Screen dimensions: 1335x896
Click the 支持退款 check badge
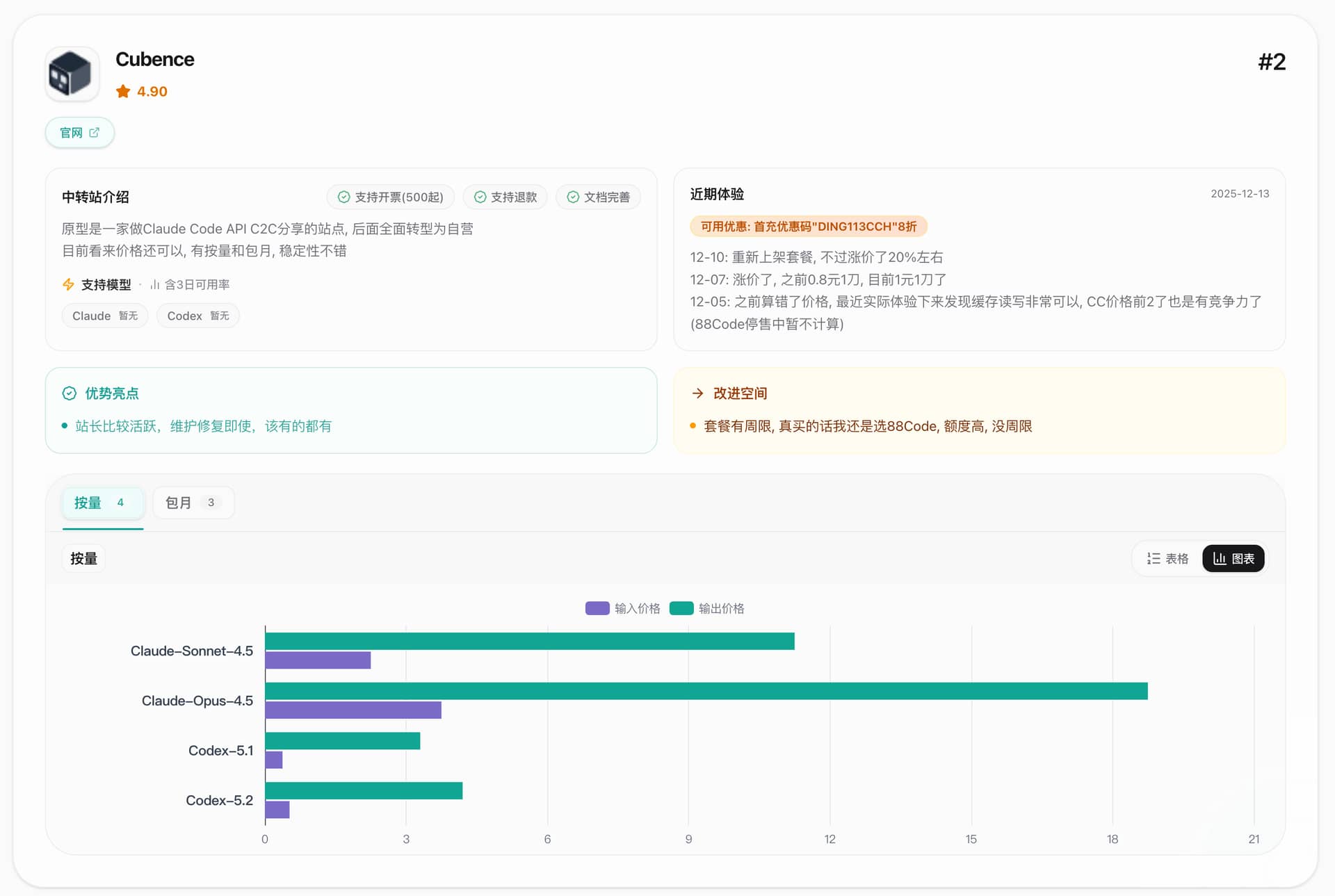pyautogui.click(x=505, y=197)
